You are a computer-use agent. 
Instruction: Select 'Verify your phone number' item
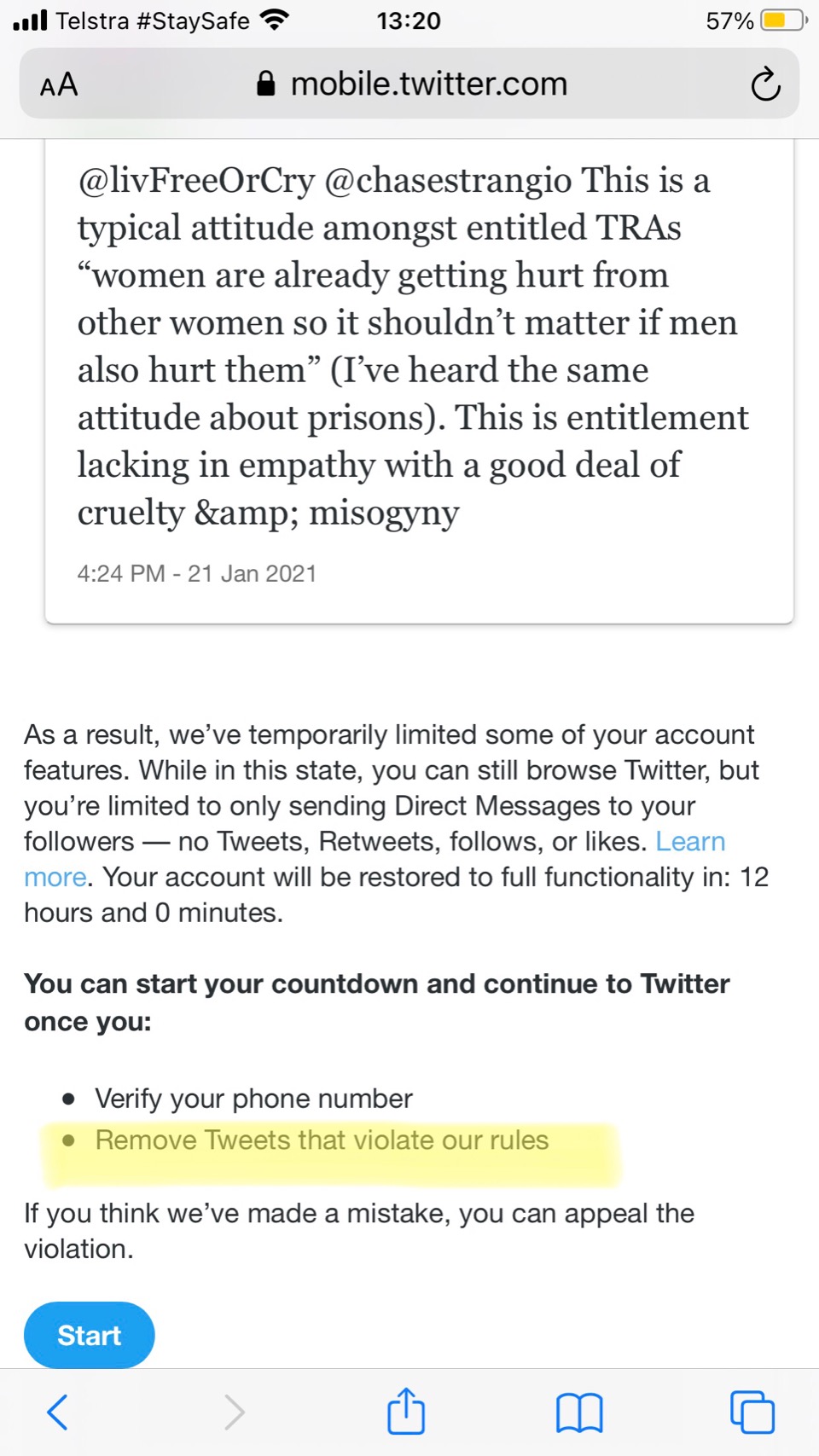pyautogui.click(x=253, y=1099)
